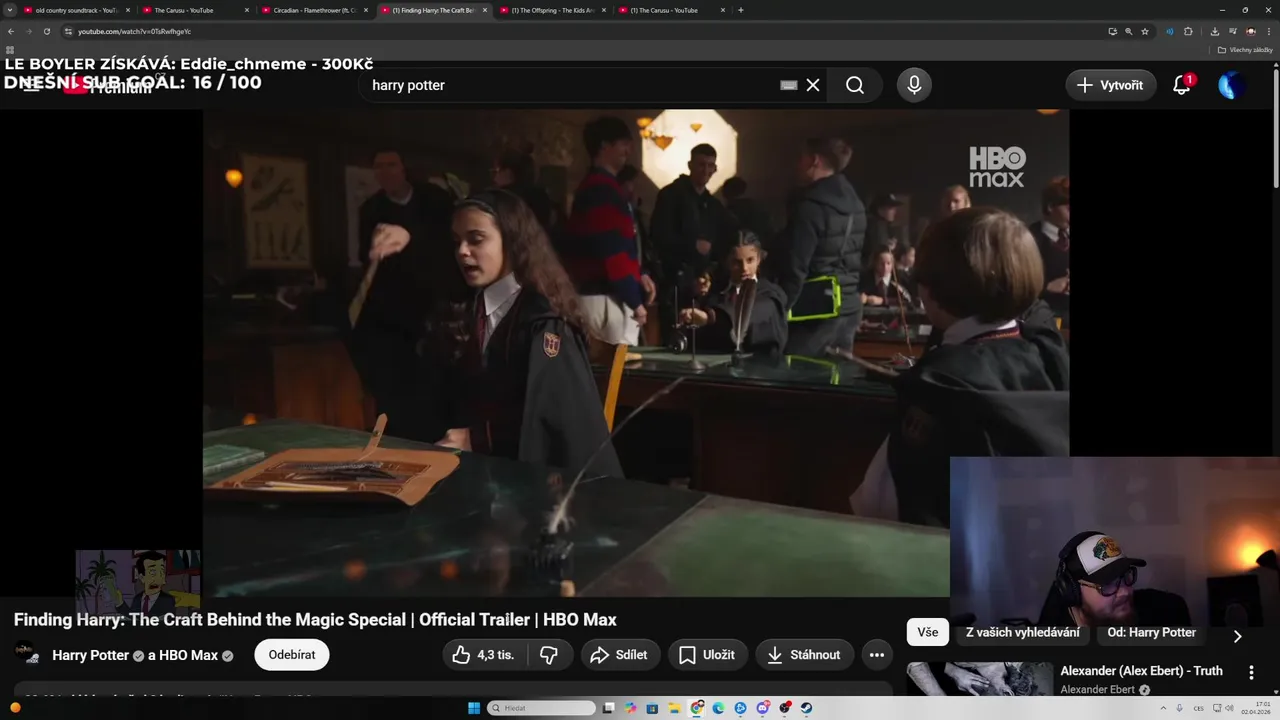Close the Finding Harry tab
The height and width of the screenshot is (720, 1280).
(x=485, y=10)
